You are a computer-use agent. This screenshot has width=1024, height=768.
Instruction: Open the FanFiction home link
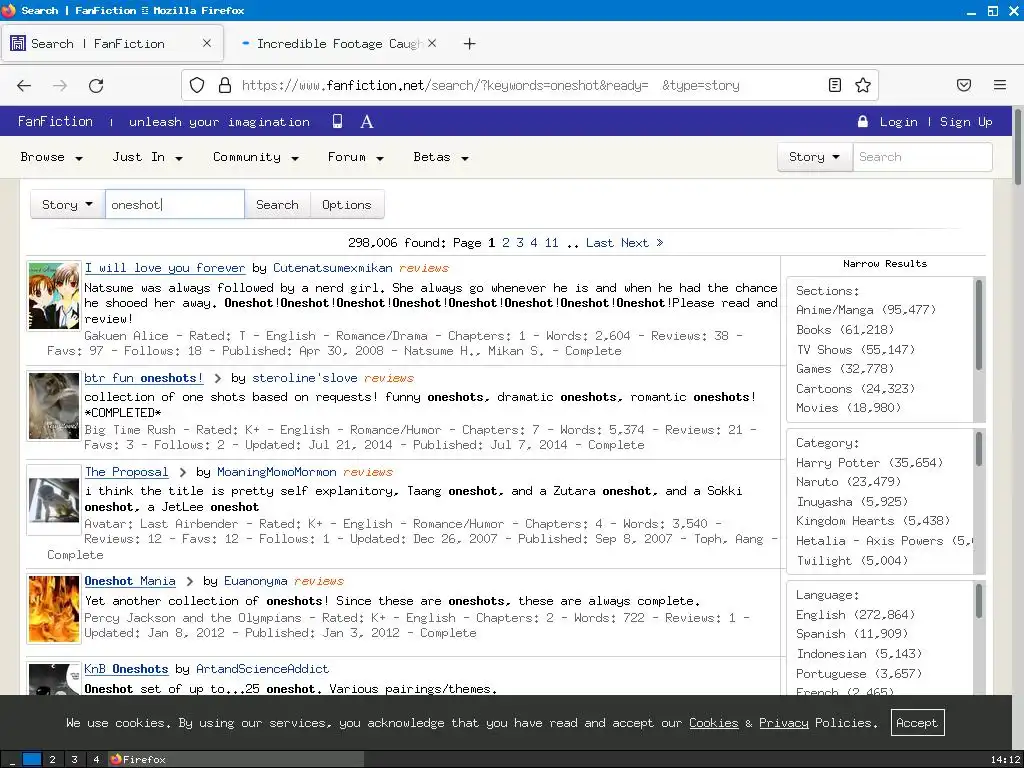point(56,121)
